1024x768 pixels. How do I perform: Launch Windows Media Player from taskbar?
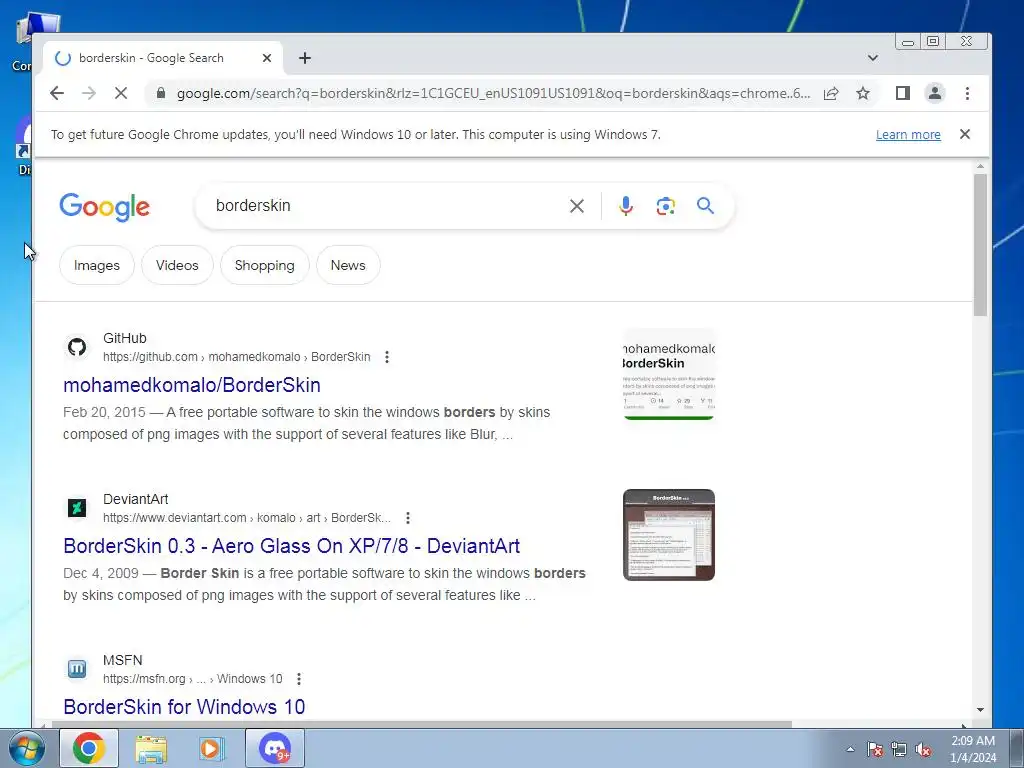click(210, 748)
